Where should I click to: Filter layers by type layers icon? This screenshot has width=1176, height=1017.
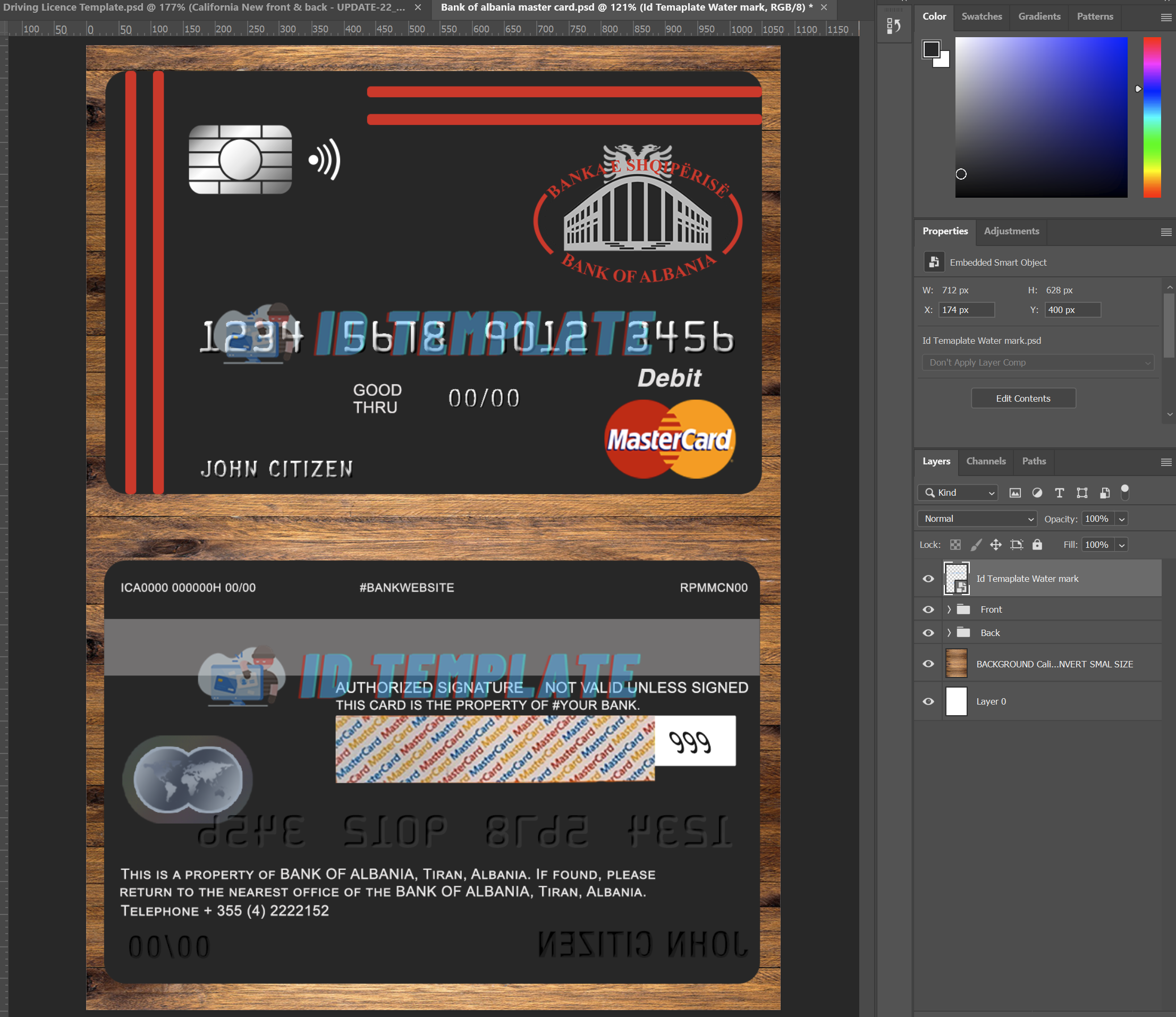(x=1059, y=493)
